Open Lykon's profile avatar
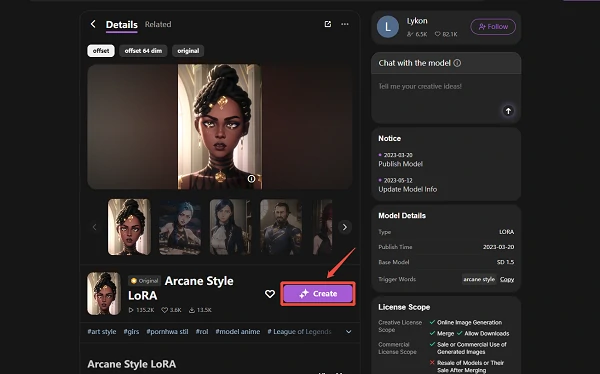 point(388,27)
